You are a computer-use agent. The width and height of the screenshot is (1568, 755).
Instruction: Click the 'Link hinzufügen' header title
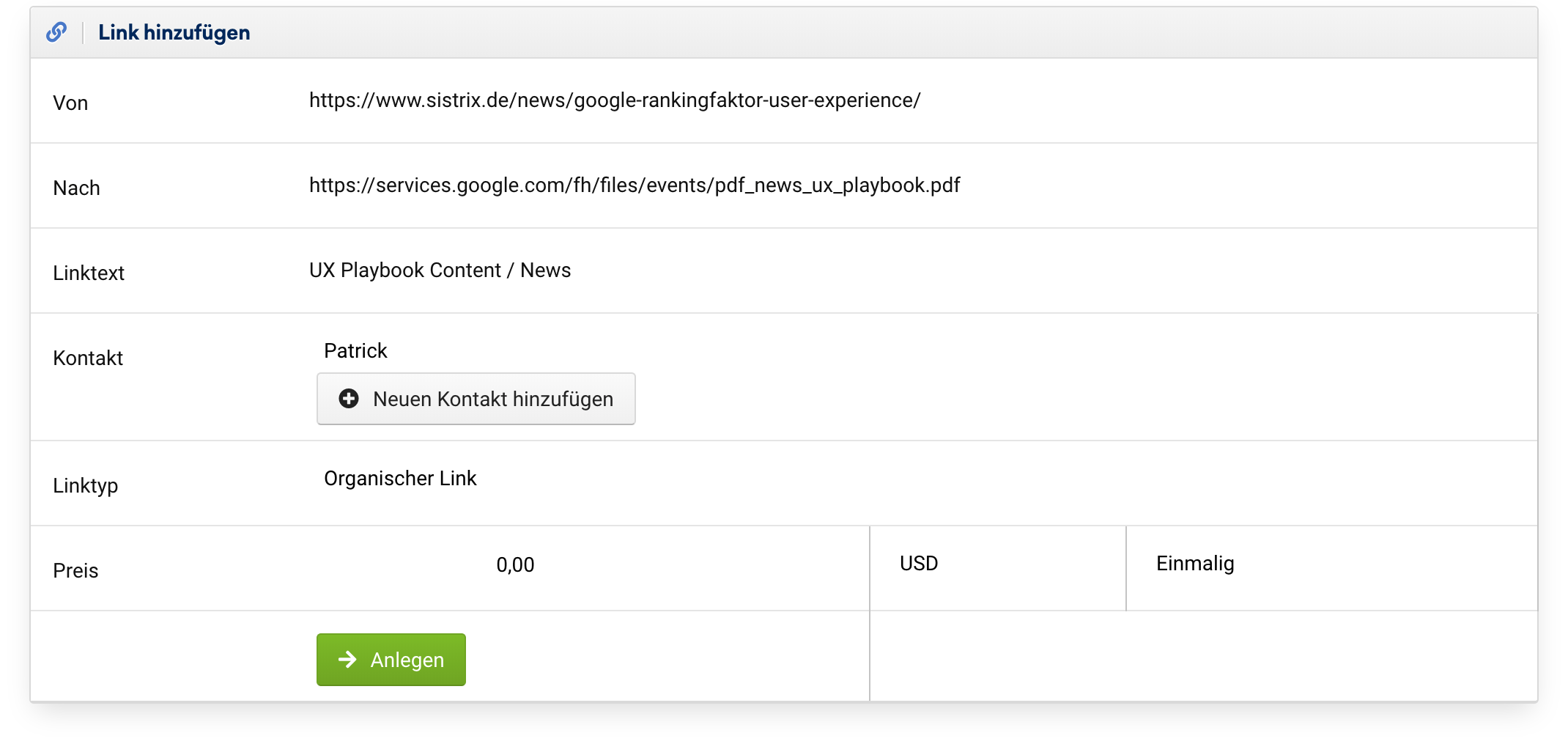click(x=174, y=32)
